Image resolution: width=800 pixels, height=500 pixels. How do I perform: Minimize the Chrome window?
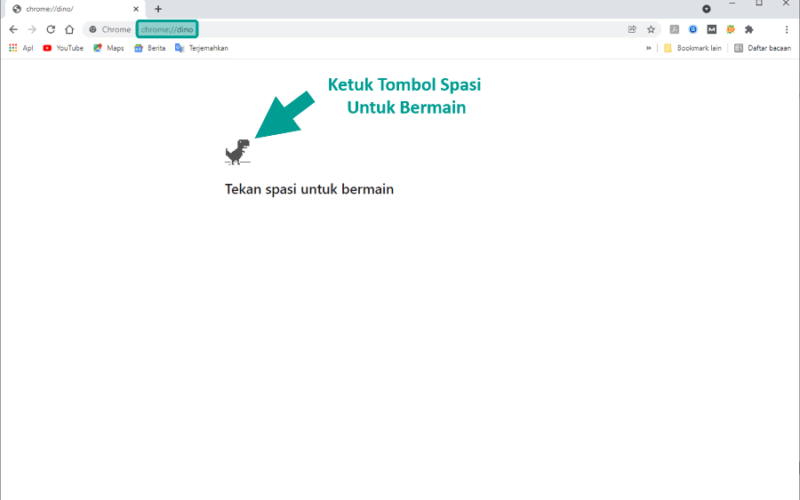(732, 4)
